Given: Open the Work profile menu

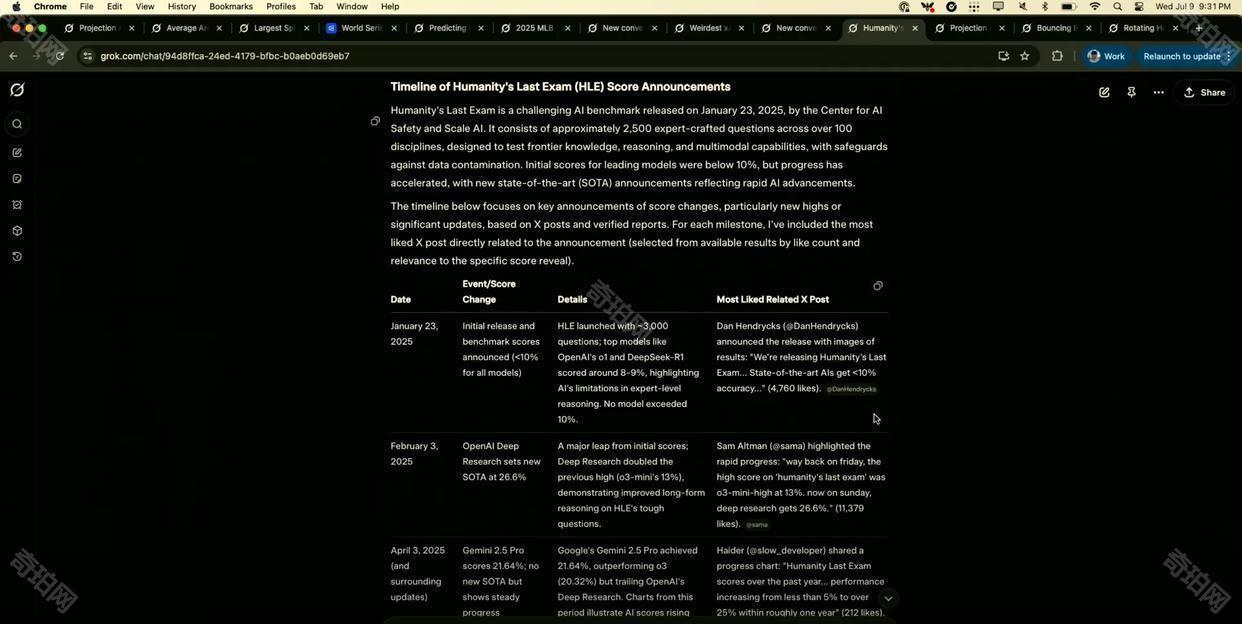Looking at the screenshot, I should click(x=1106, y=56).
